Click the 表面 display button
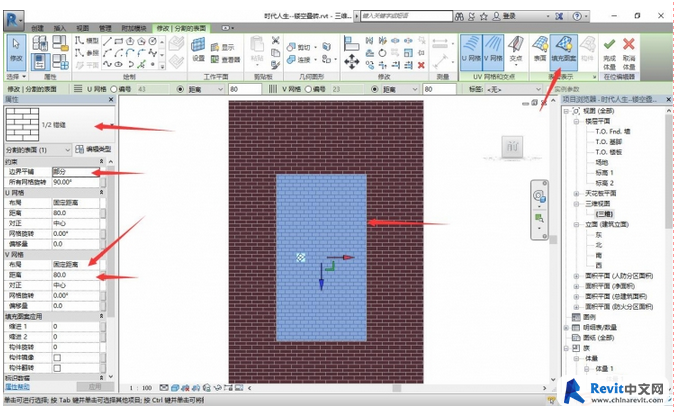This screenshot has height=412, width=674. tap(540, 49)
